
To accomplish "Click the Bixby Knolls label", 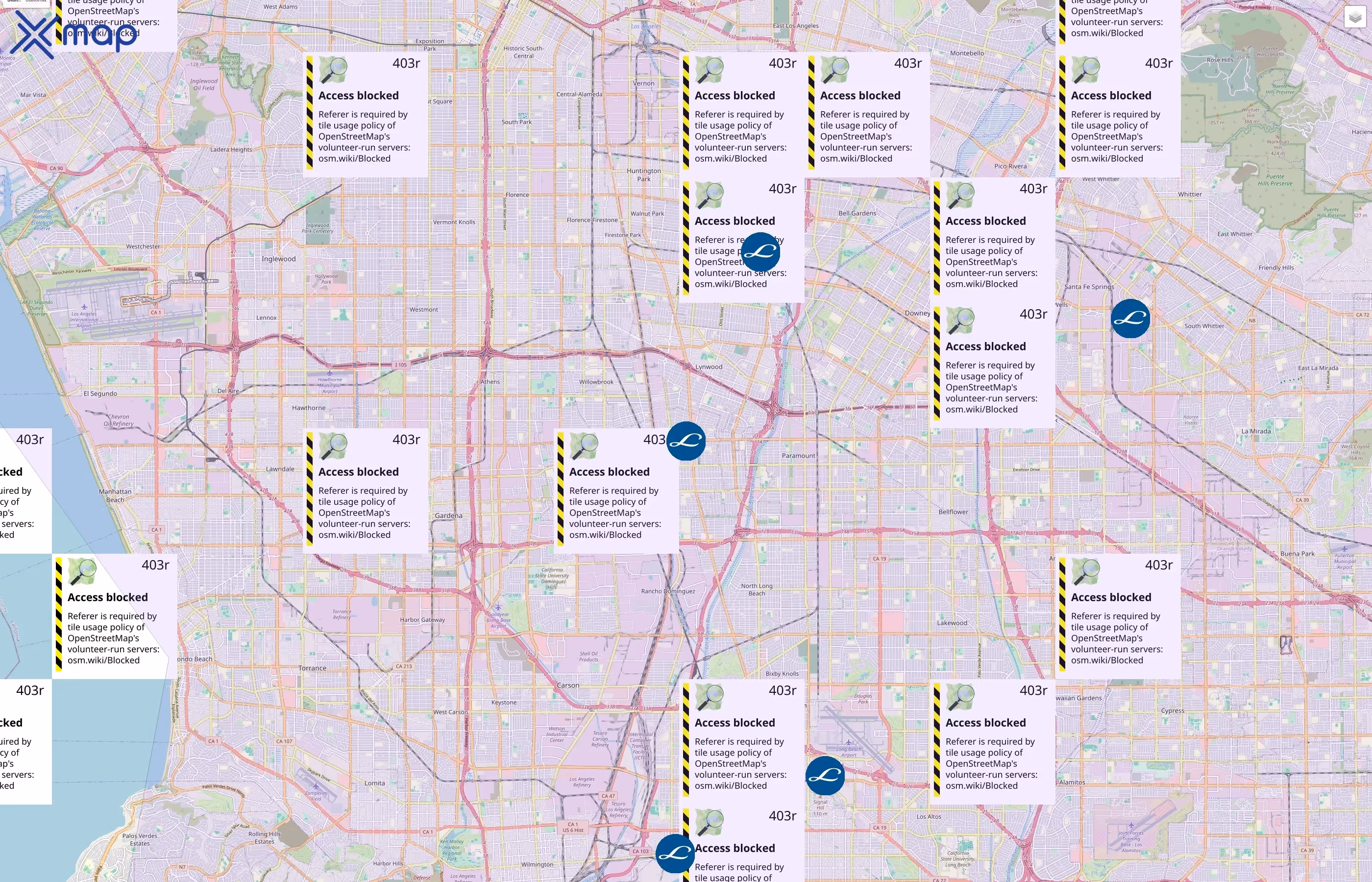I will 782,674.
